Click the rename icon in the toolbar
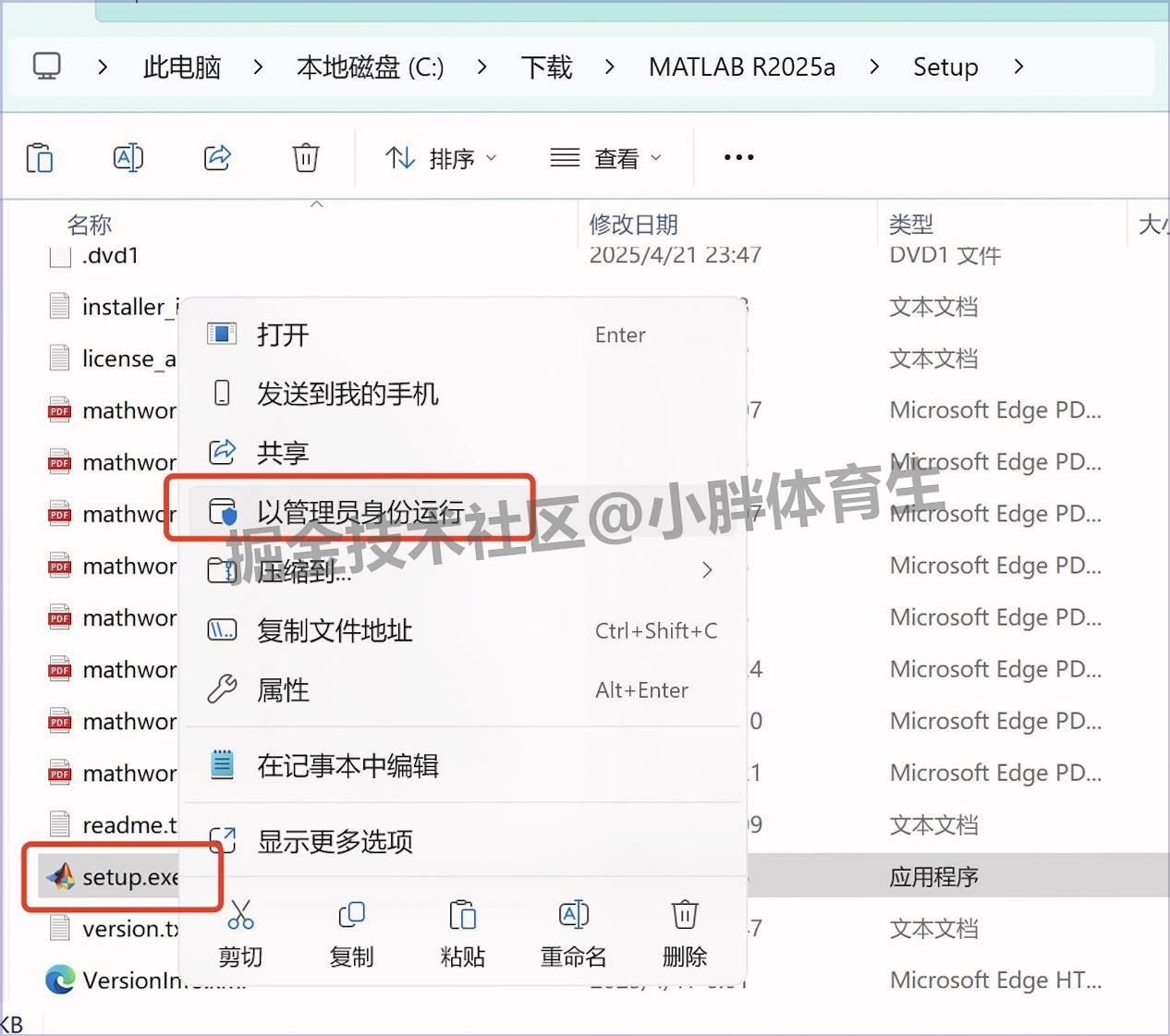 (x=128, y=157)
